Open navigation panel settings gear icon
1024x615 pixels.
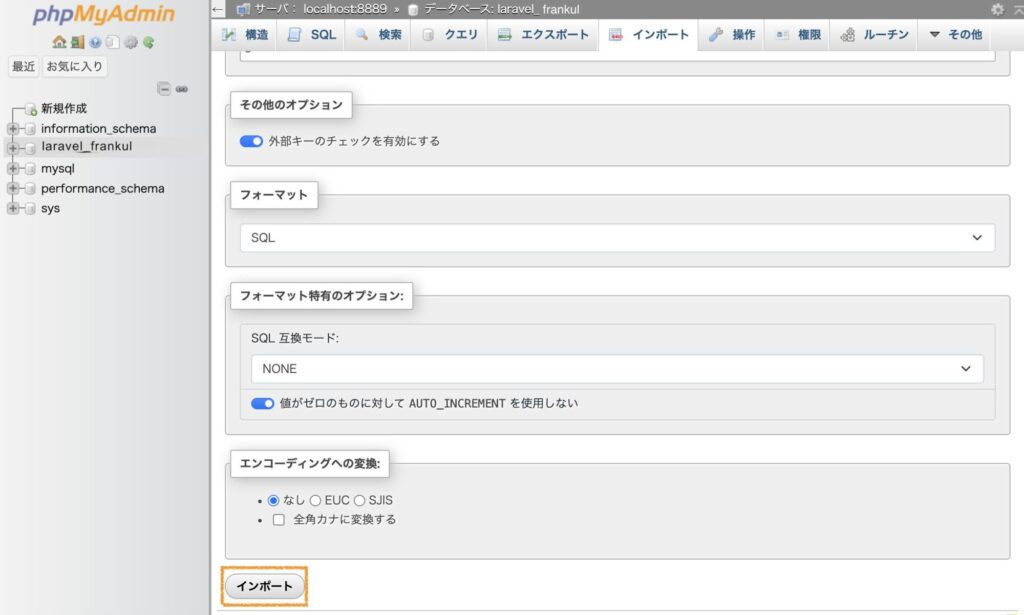pyautogui.click(x=130, y=43)
